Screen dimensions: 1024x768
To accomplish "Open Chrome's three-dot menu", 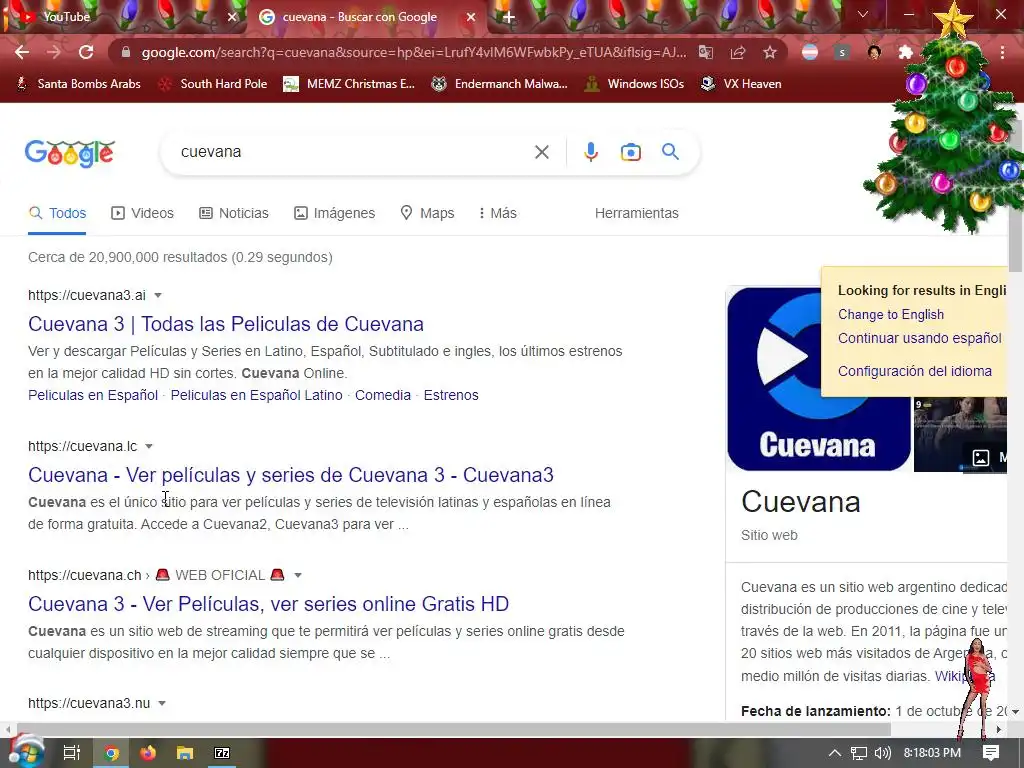I will click(x=1002, y=52).
